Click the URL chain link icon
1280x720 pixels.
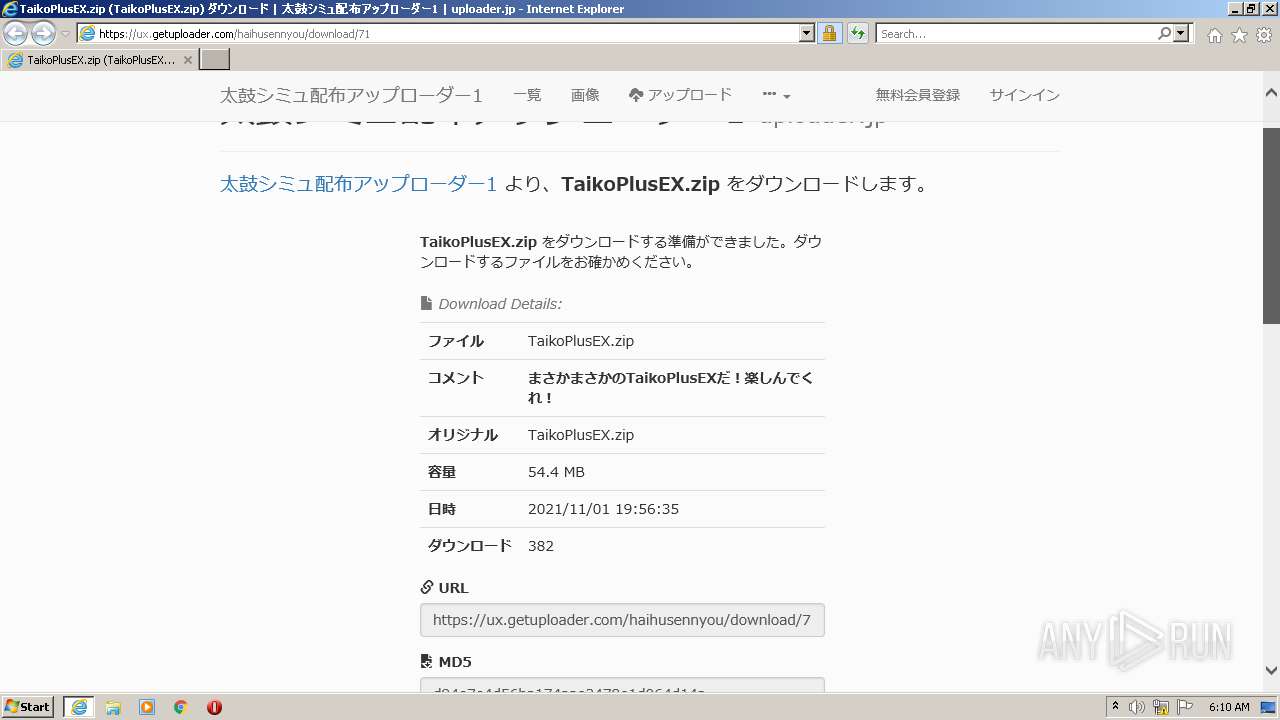click(x=427, y=587)
